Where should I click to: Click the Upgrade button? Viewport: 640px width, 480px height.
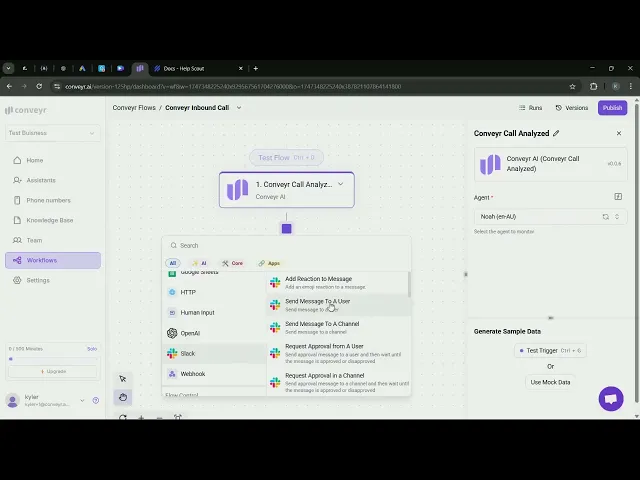[x=53, y=371]
